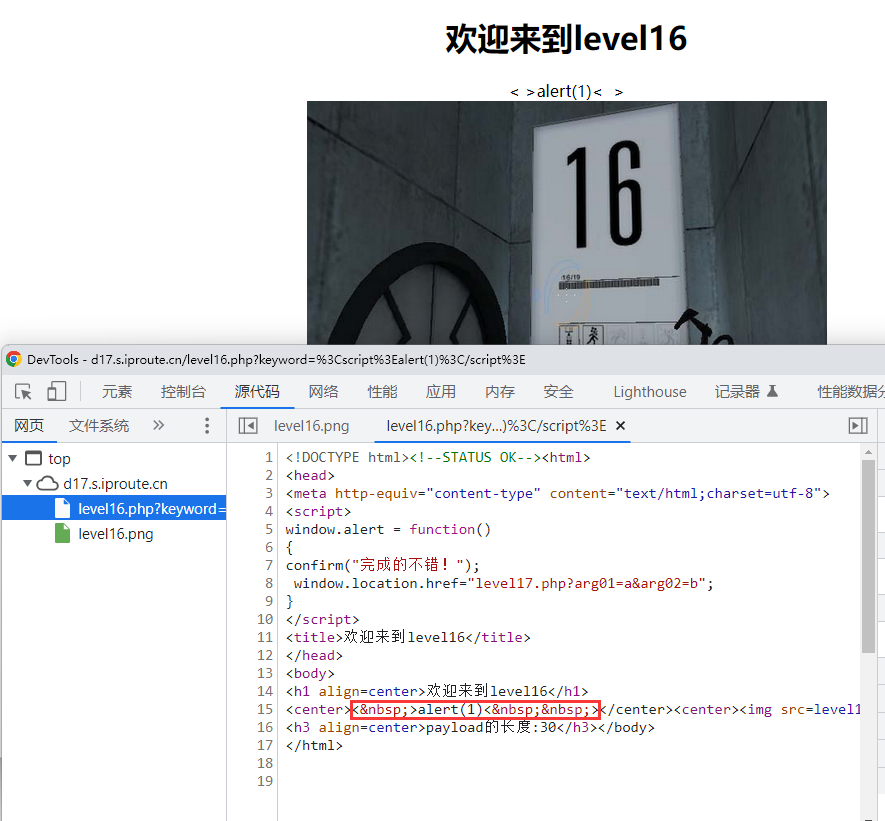
Task: Click the file icon beside level16.php?keyword=
Action: pos(62,506)
